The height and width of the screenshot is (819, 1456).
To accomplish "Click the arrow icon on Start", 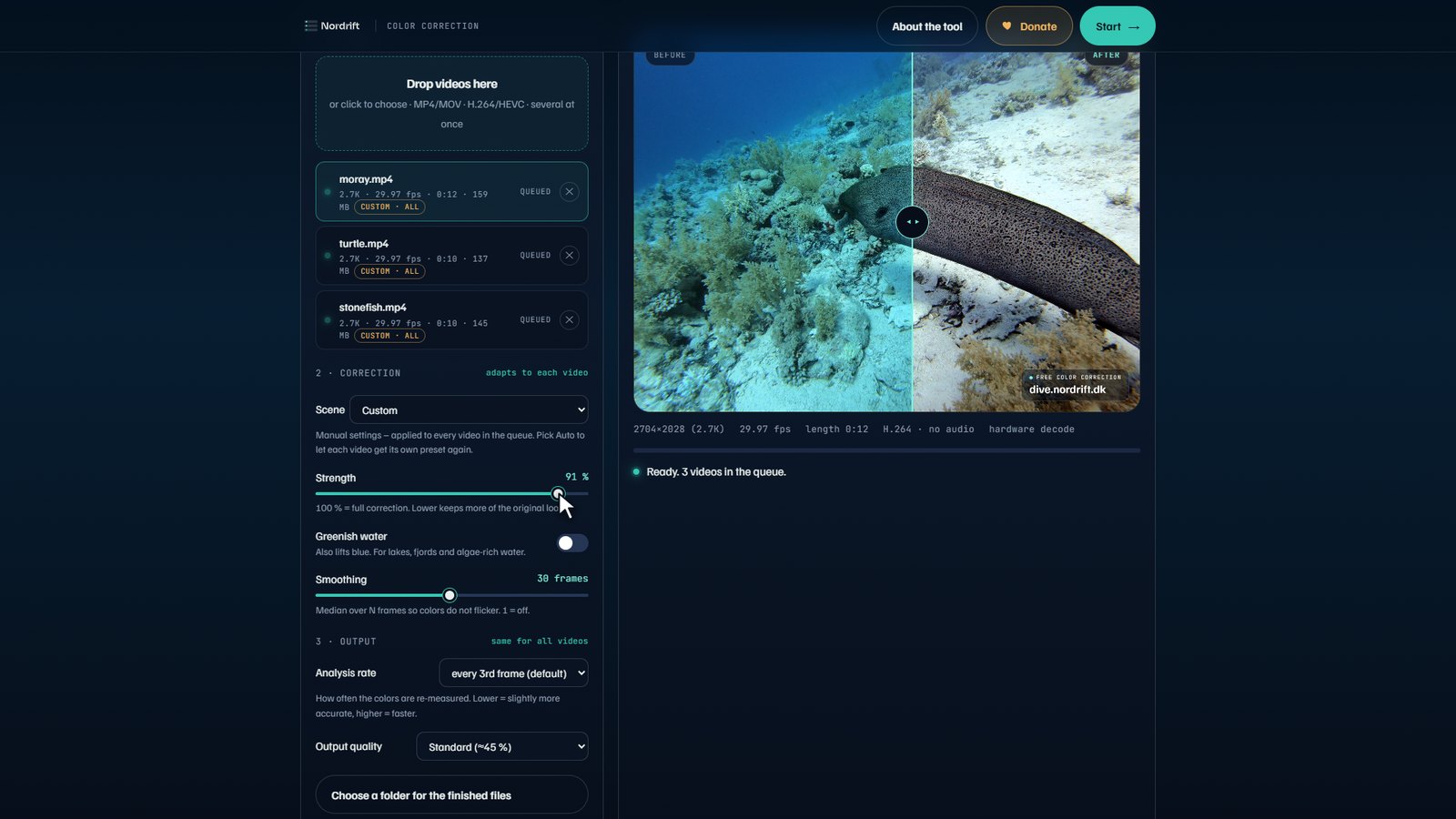I will point(1134,27).
